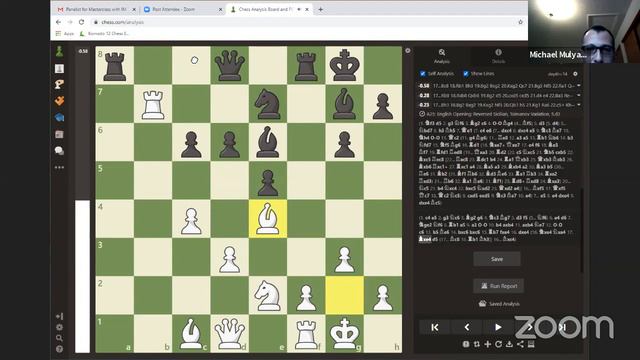
Task: Collapse the left sidebar with the arrow icon
Action: click(x=60, y=316)
